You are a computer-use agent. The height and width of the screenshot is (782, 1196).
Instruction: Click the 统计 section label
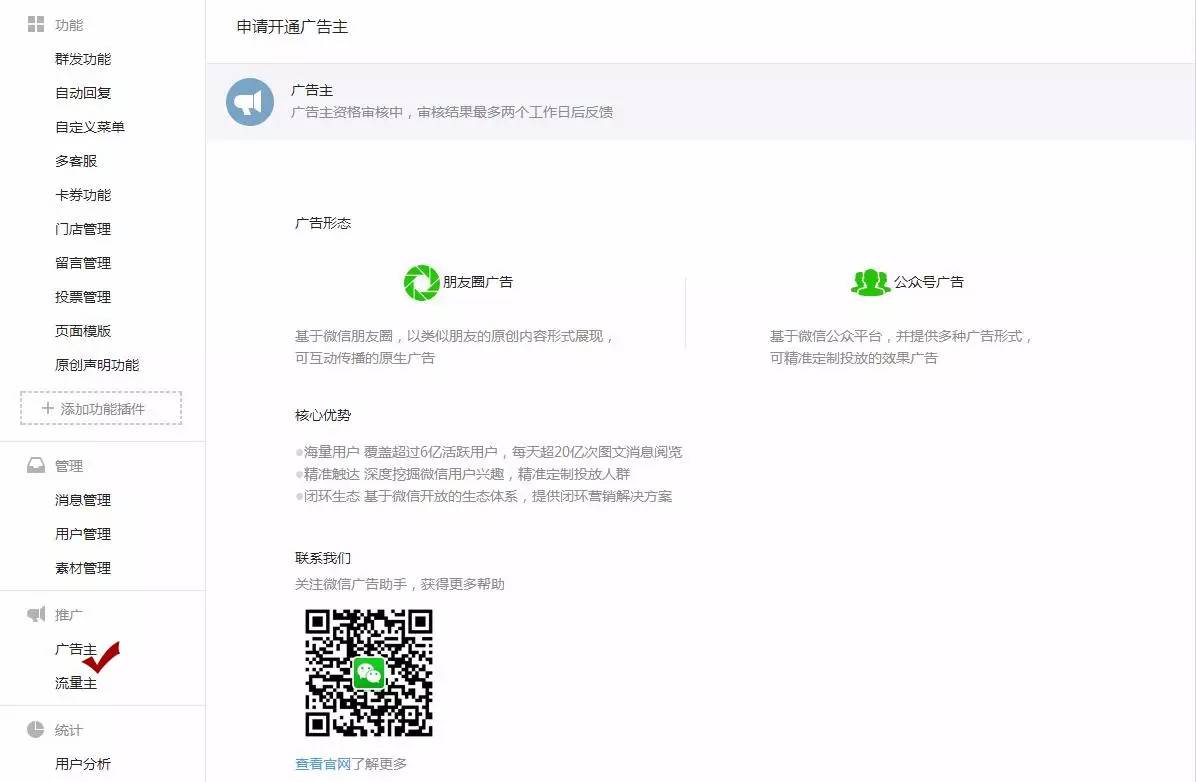[69, 730]
